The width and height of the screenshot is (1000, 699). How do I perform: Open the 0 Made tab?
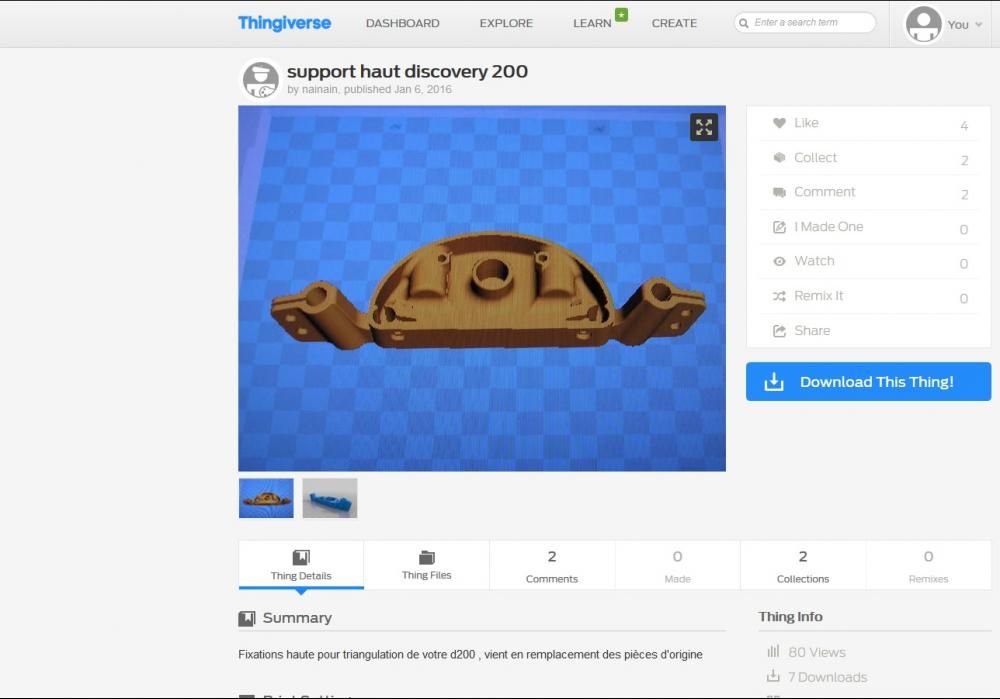(x=677, y=565)
